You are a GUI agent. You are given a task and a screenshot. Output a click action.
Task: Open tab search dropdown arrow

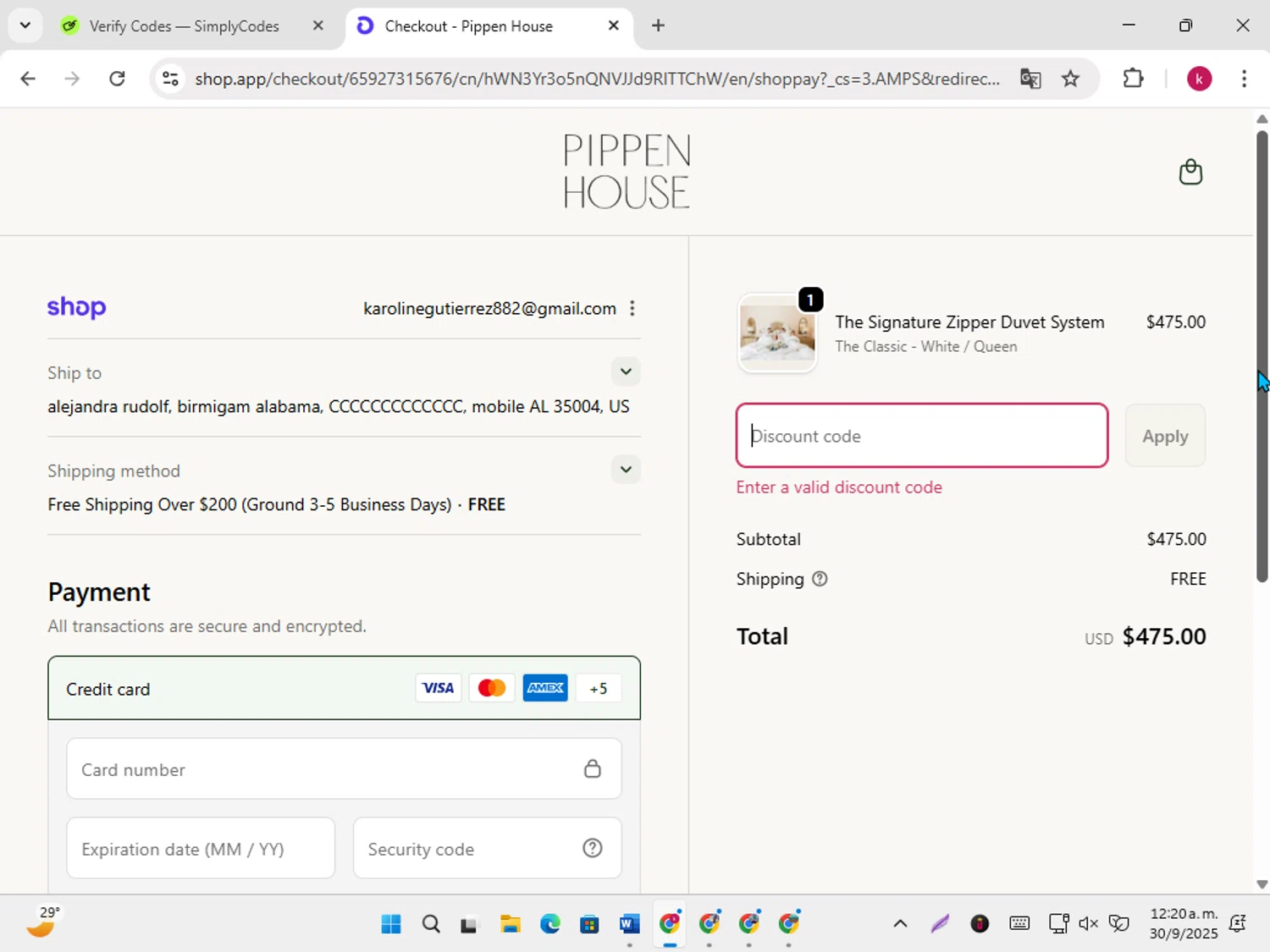coord(25,25)
